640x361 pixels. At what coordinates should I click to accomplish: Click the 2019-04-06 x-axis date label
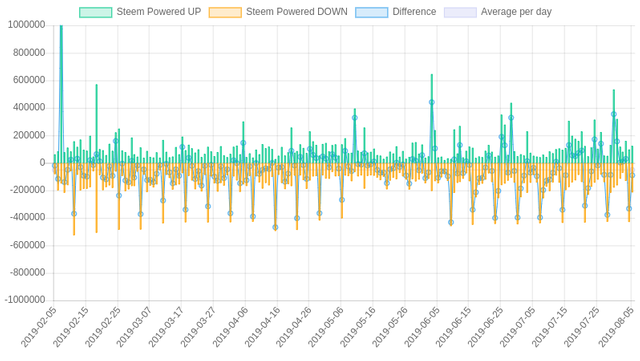click(x=230, y=328)
